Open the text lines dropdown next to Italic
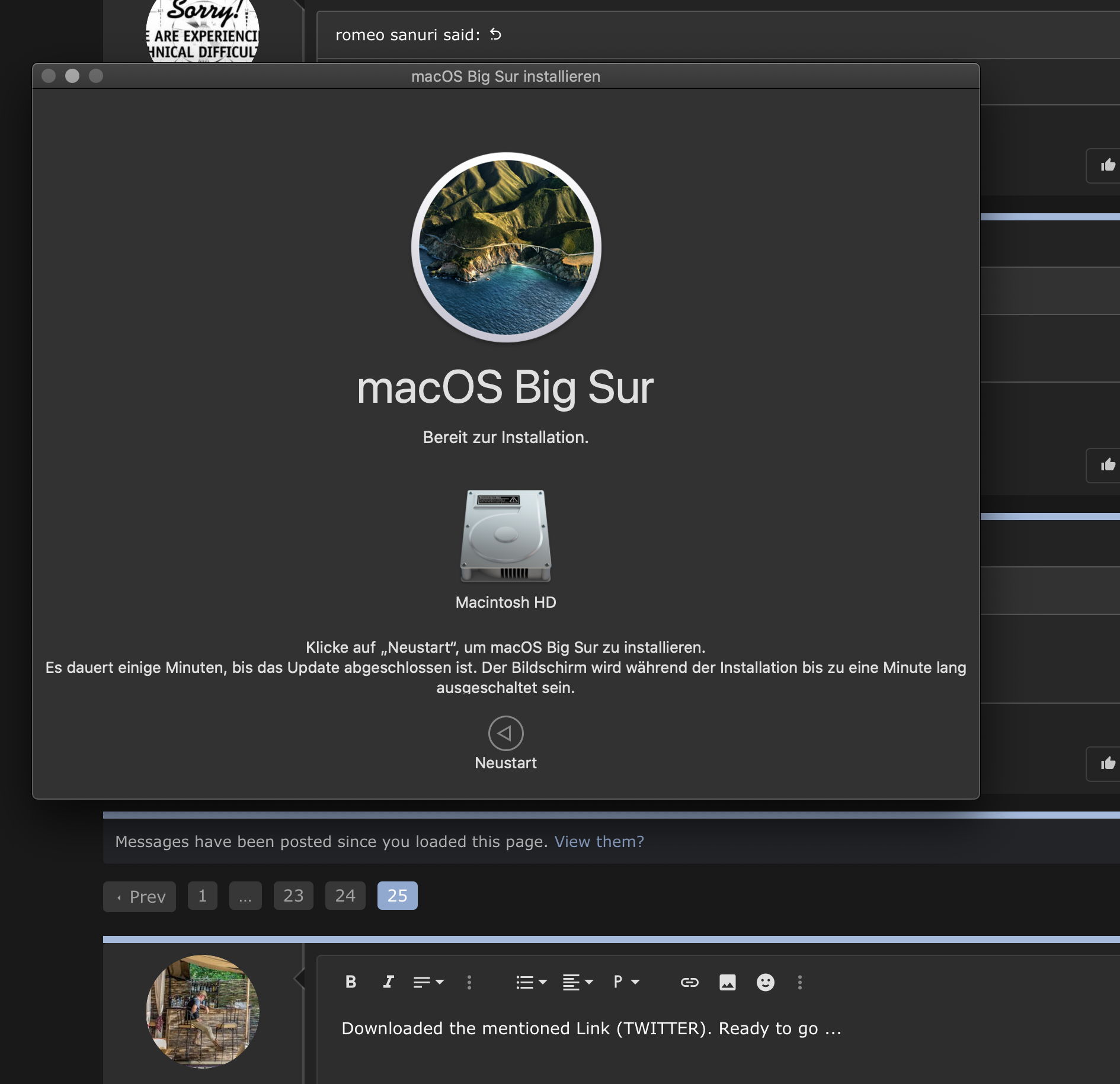The image size is (1120, 1084). point(428,982)
